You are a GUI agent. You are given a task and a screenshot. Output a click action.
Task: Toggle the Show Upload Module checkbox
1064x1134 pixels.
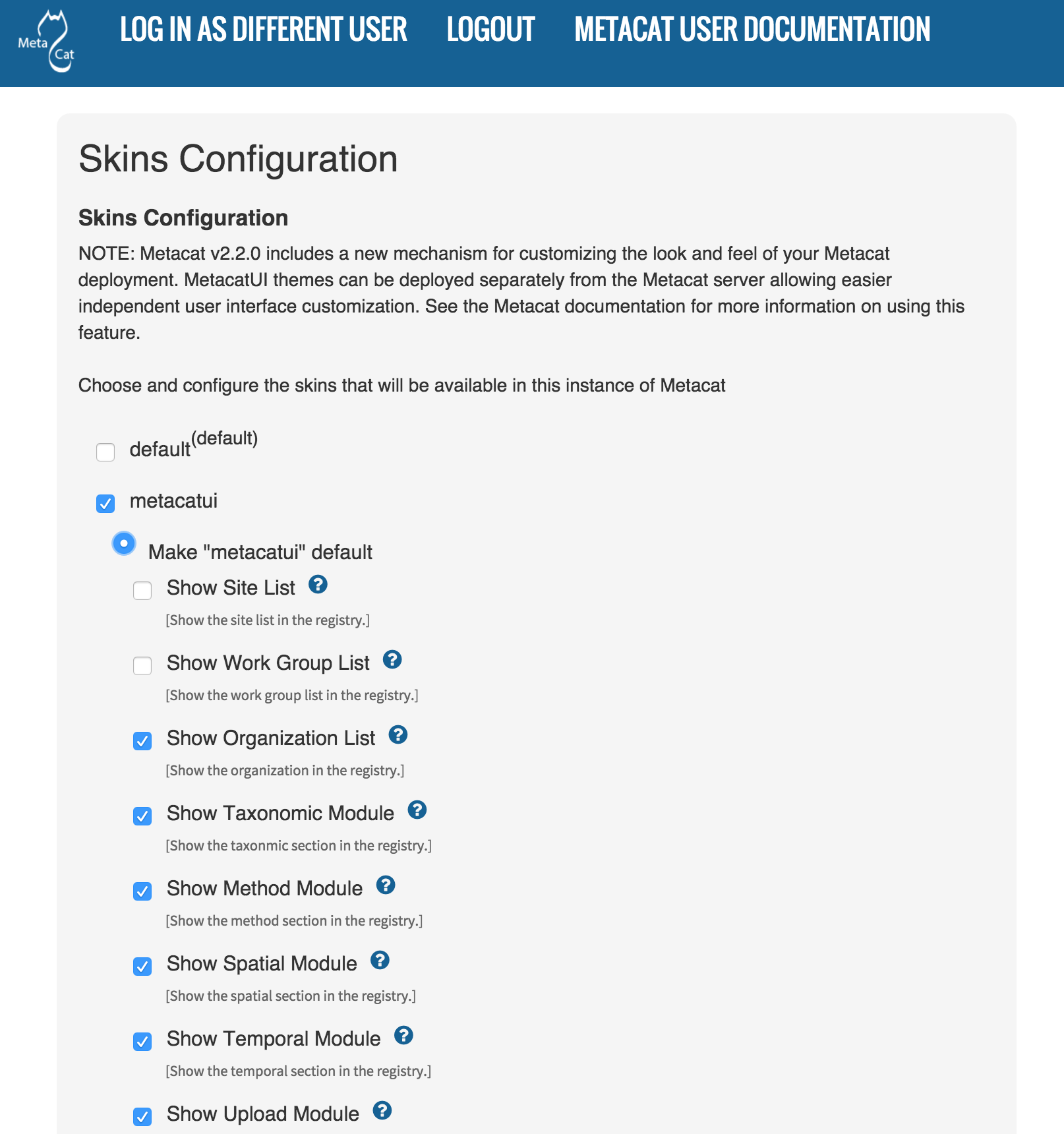[142, 1117]
